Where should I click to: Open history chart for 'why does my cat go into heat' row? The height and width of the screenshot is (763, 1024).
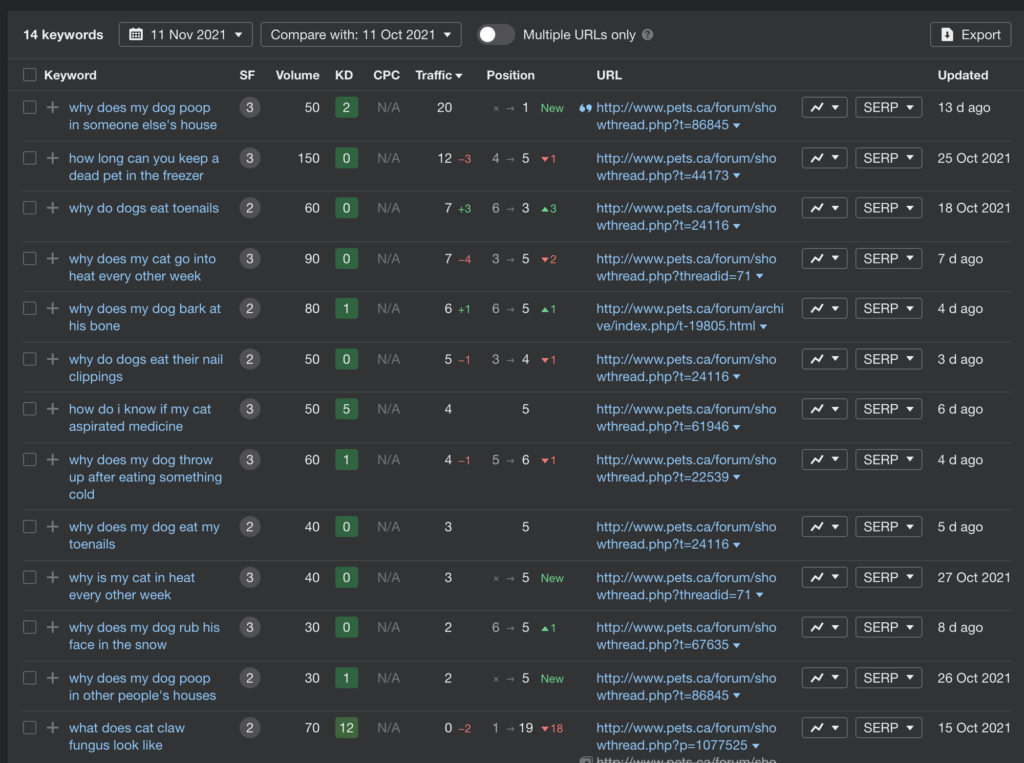pos(824,259)
